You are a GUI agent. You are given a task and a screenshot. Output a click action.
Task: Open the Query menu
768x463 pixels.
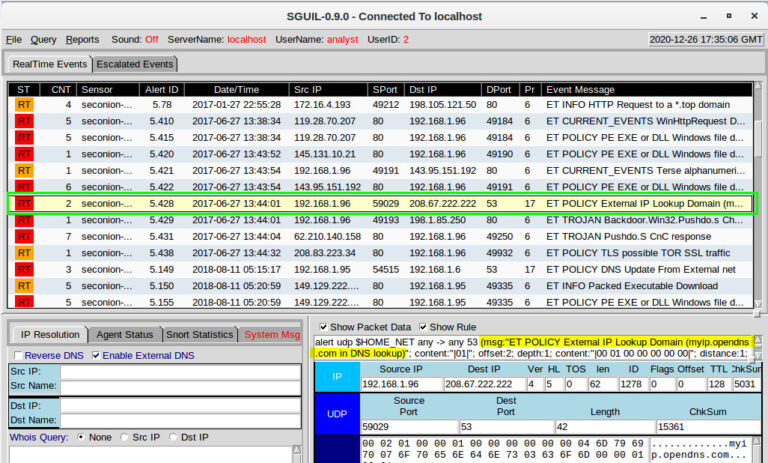coord(43,39)
